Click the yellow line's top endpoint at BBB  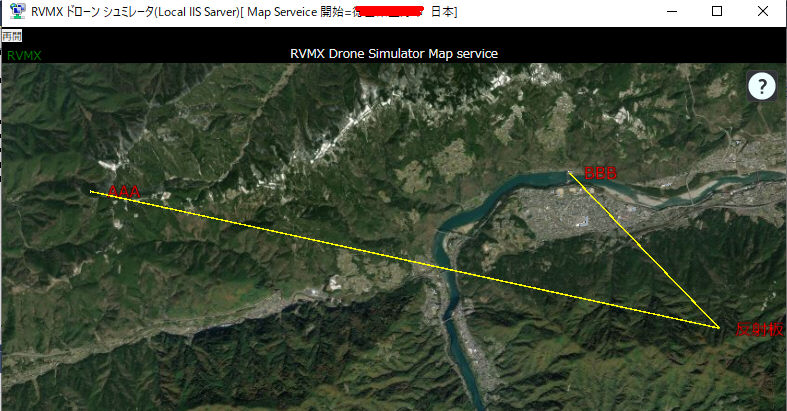click(569, 173)
